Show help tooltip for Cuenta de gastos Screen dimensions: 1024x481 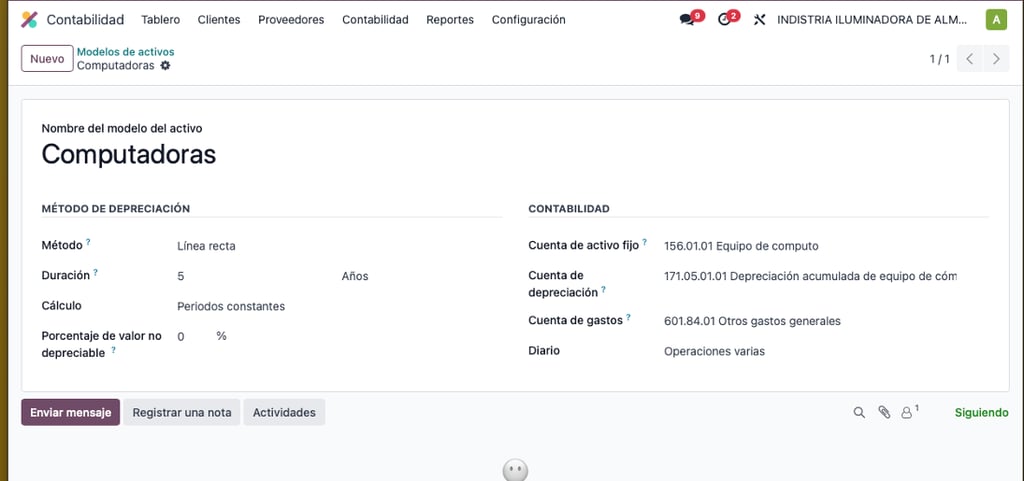[628, 317]
